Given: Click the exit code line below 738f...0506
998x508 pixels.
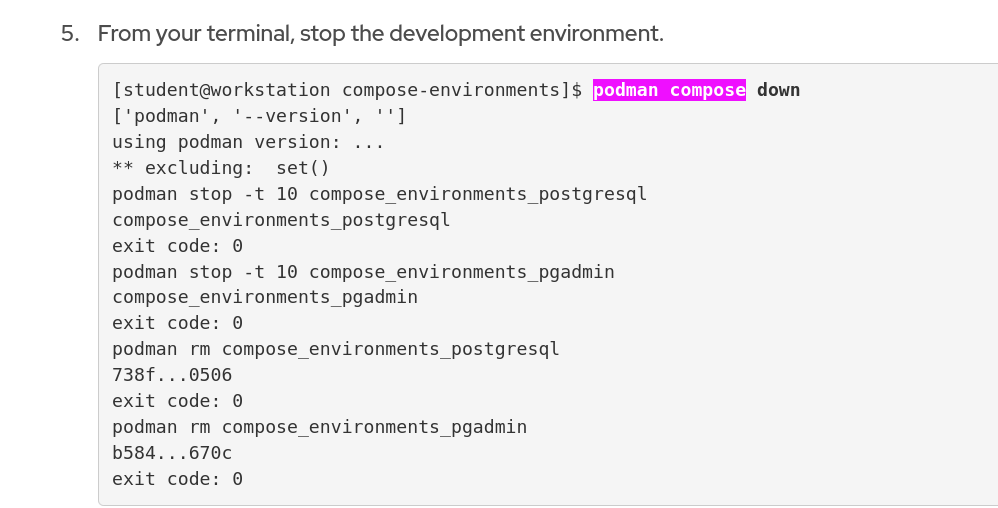Looking at the screenshot, I should click(x=177, y=401).
